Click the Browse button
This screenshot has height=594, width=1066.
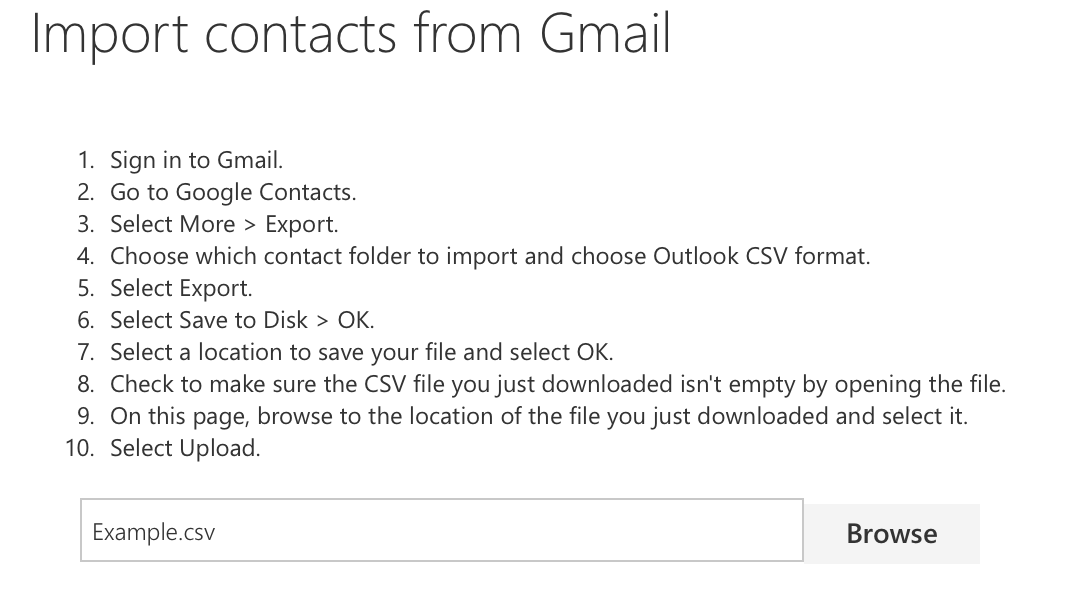pos(891,533)
